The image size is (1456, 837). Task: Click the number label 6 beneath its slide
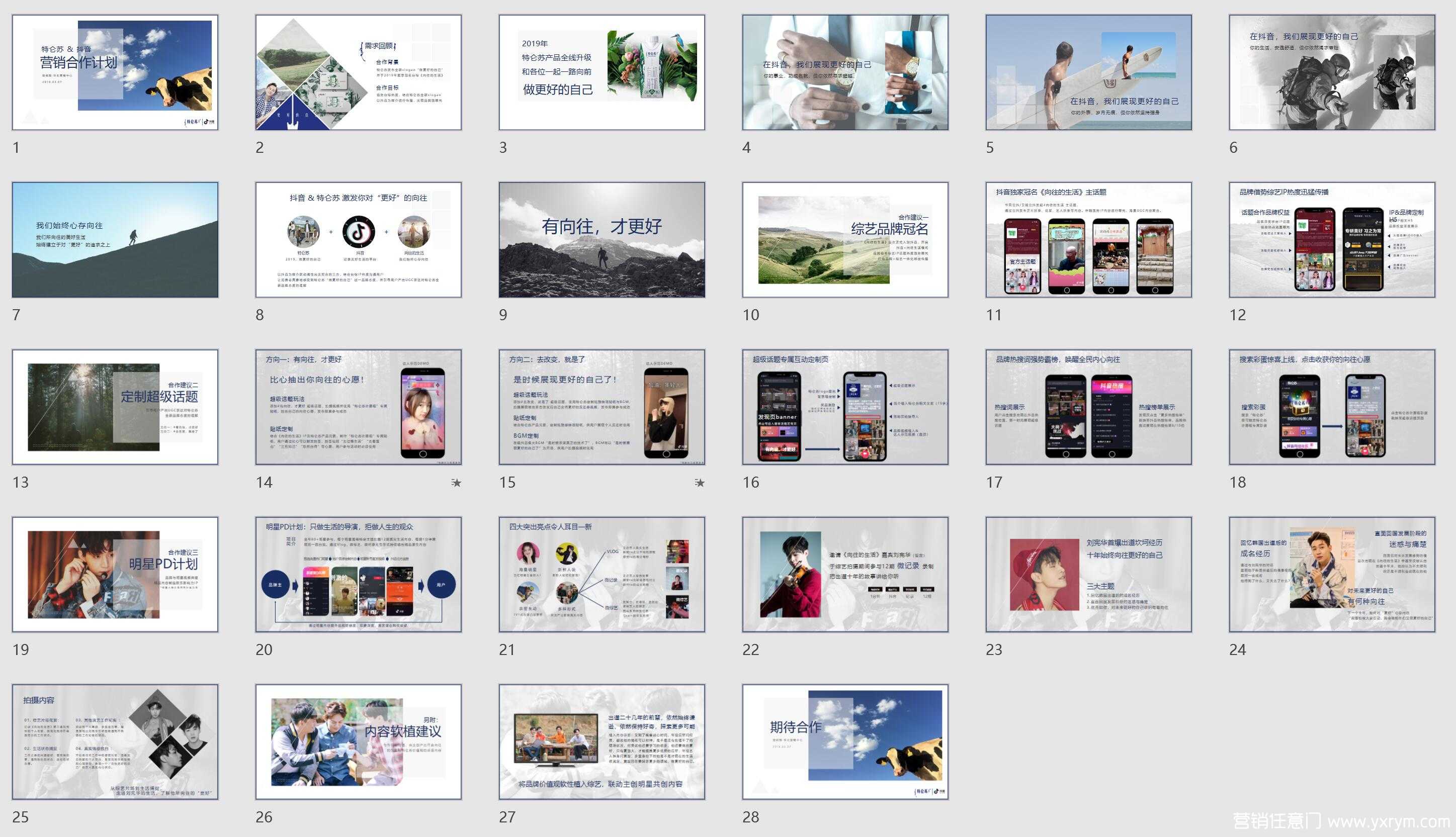(x=1234, y=148)
